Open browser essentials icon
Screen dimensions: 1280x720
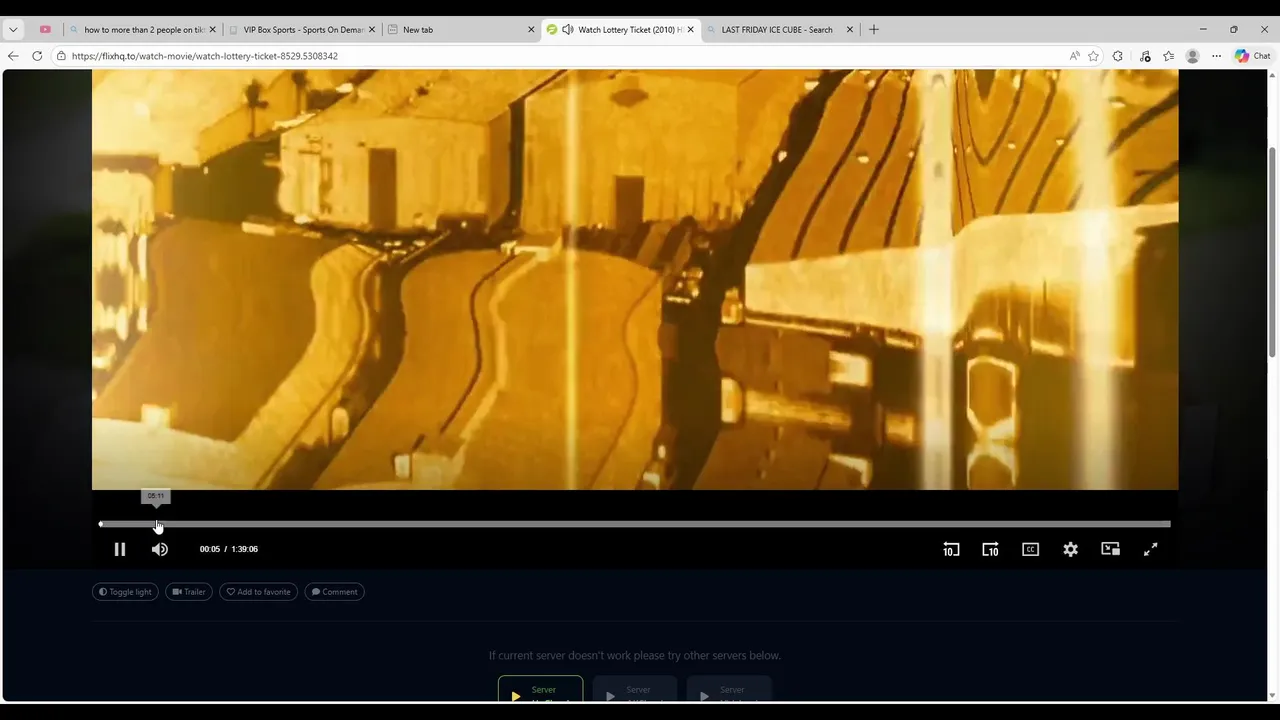pos(1145,56)
